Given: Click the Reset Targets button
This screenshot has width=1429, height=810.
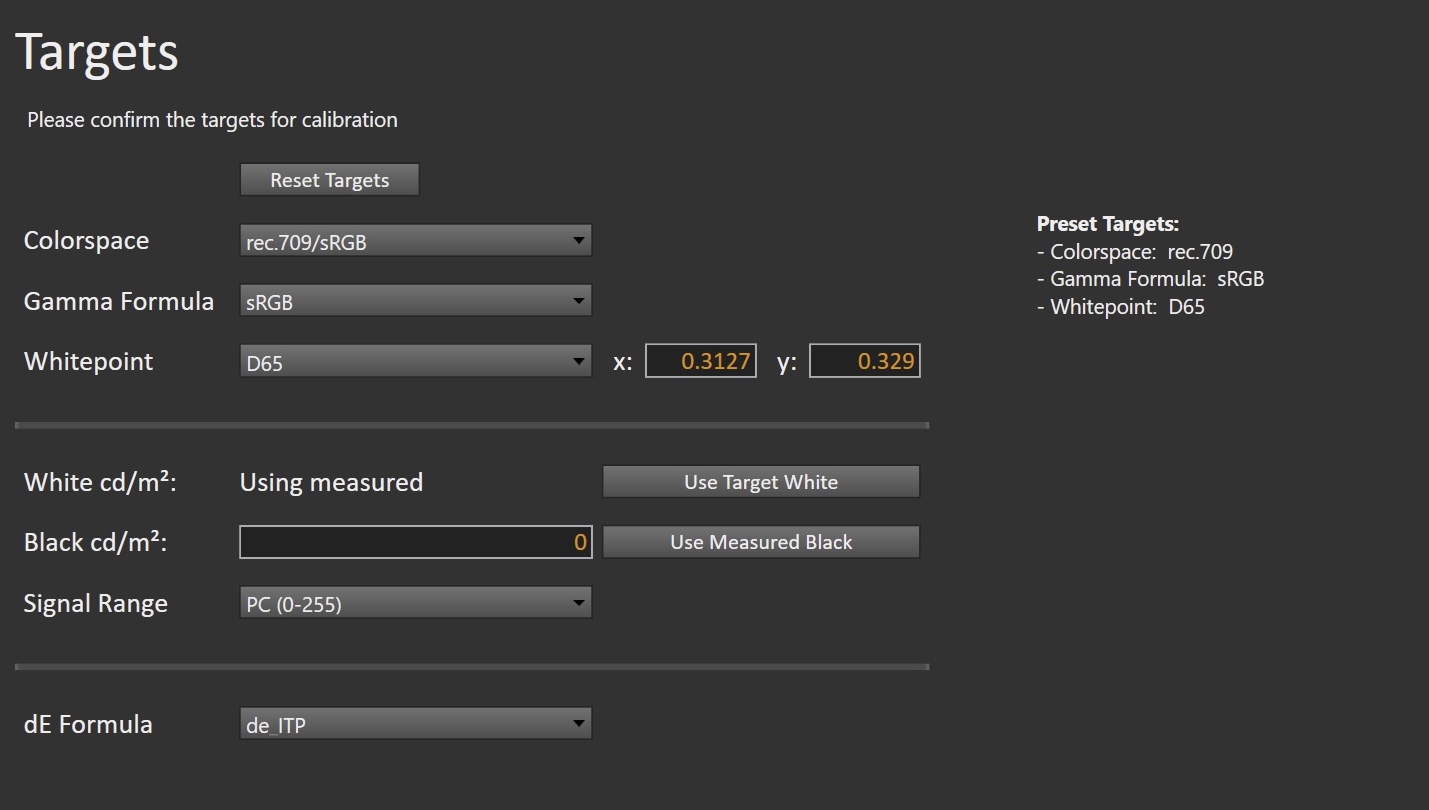Looking at the screenshot, I should tap(329, 180).
